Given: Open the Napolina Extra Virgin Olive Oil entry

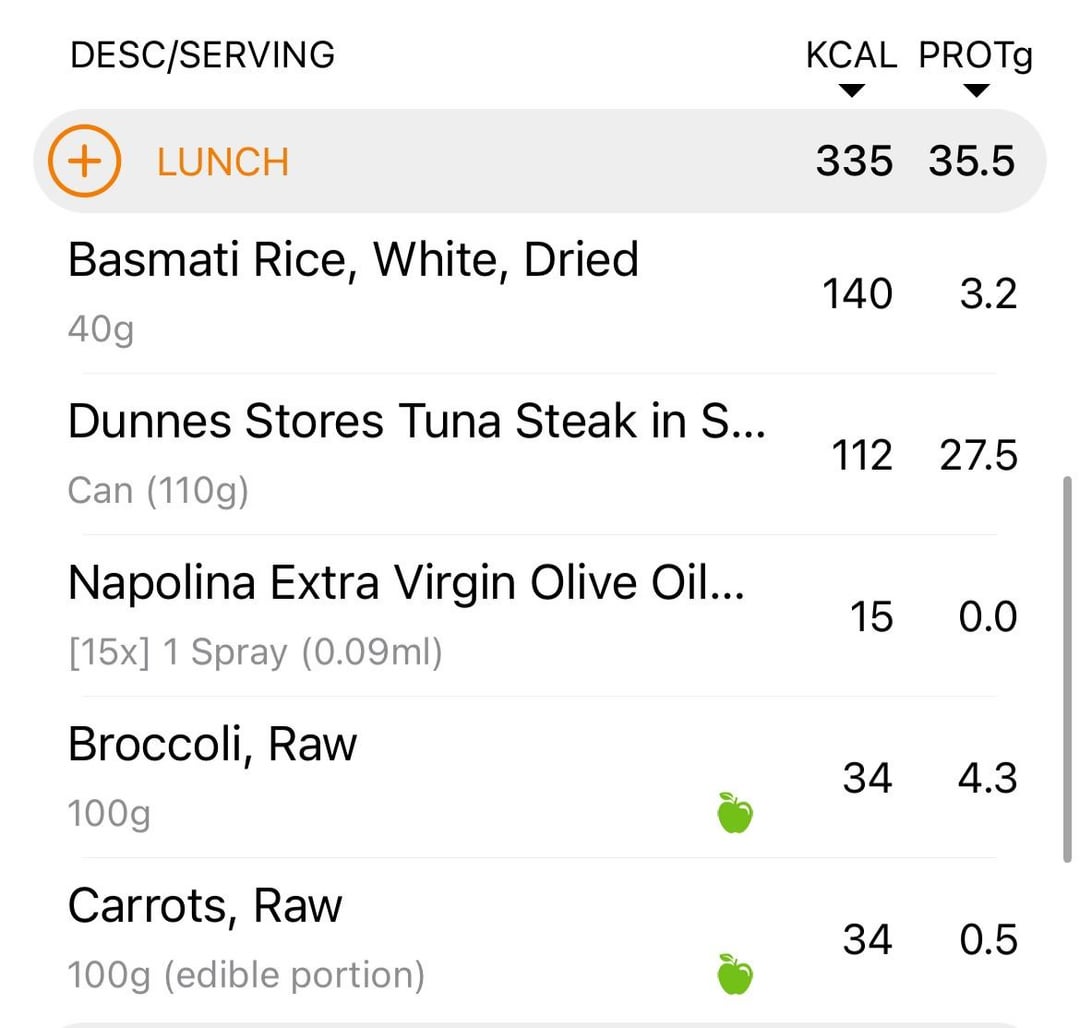Looking at the screenshot, I should coord(540,616).
